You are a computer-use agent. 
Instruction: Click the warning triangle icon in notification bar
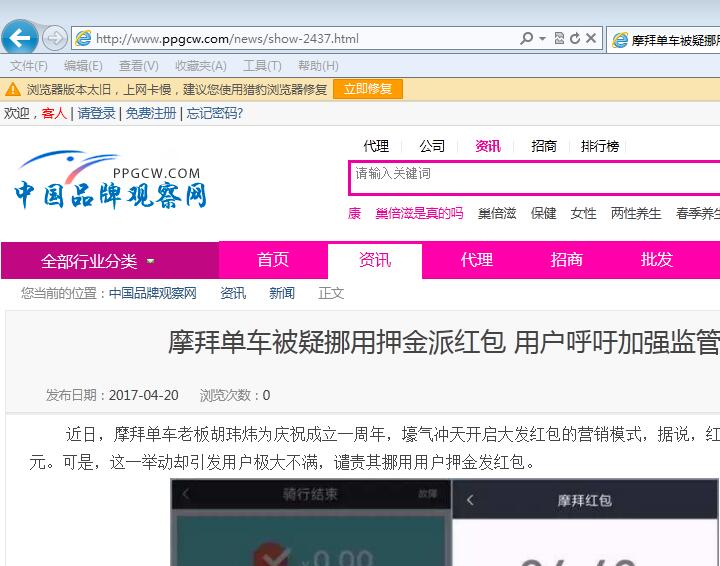pos(13,89)
